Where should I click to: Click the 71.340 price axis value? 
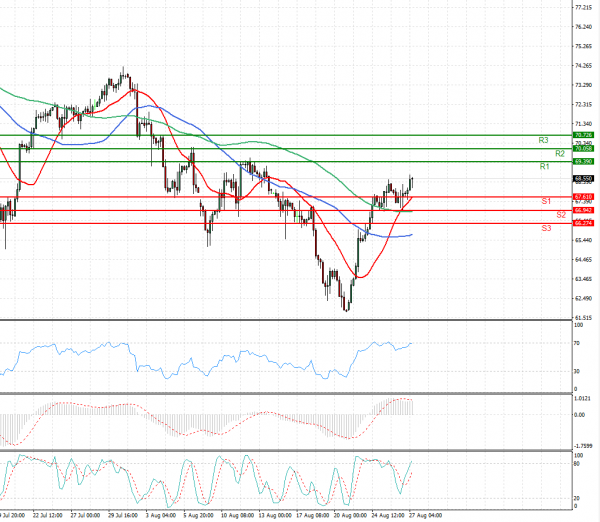coord(584,124)
